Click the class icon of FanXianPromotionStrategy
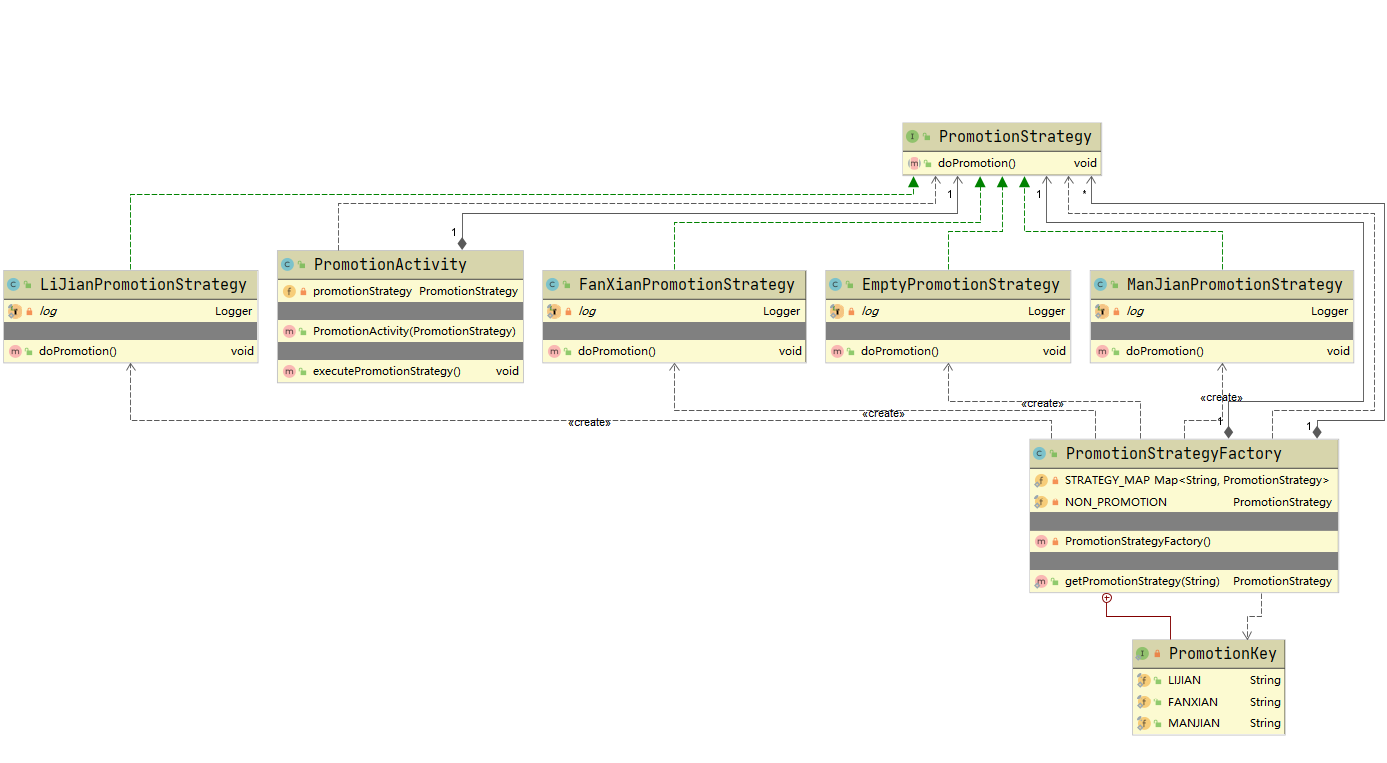 click(552, 285)
